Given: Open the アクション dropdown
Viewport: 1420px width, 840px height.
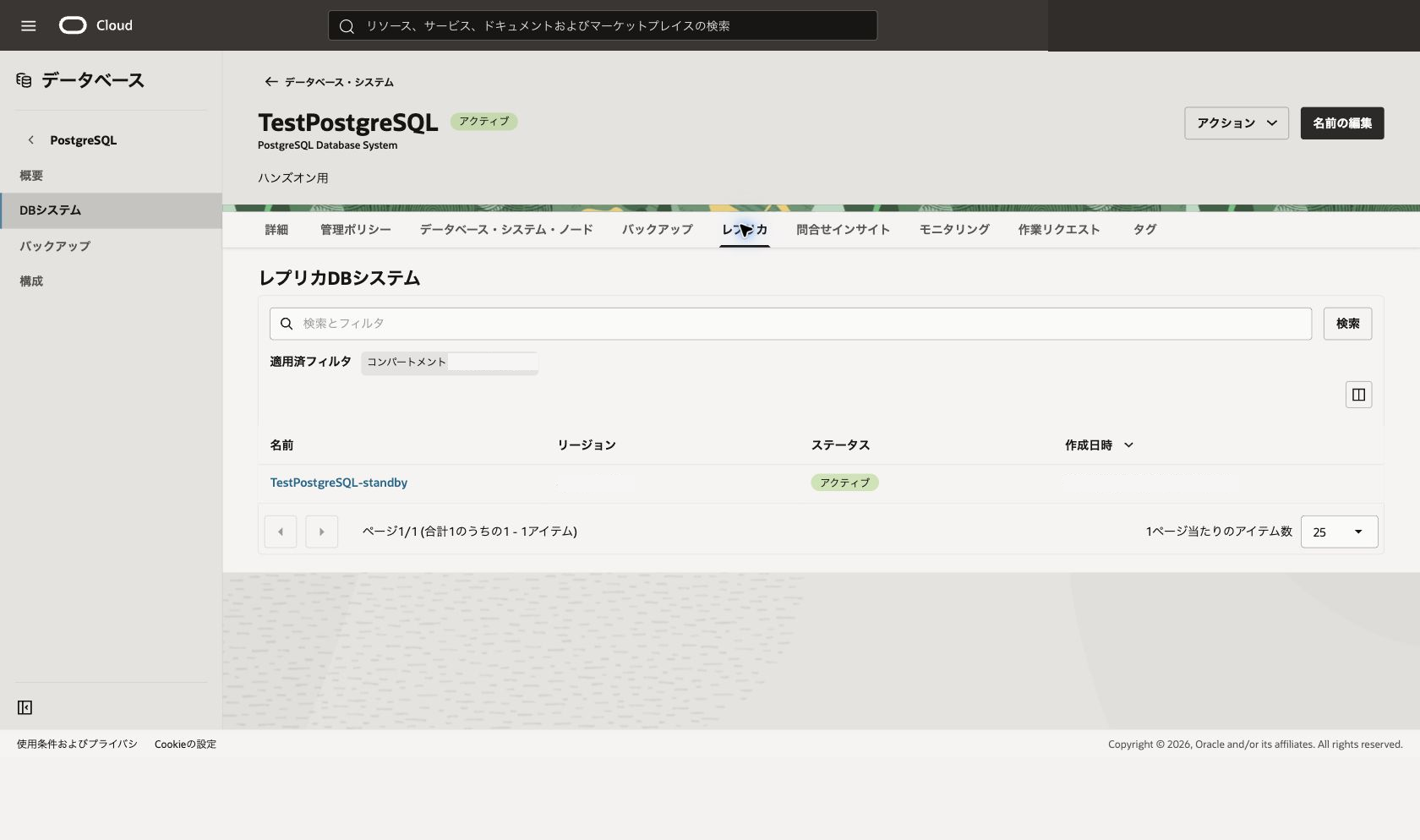Looking at the screenshot, I should [x=1236, y=123].
